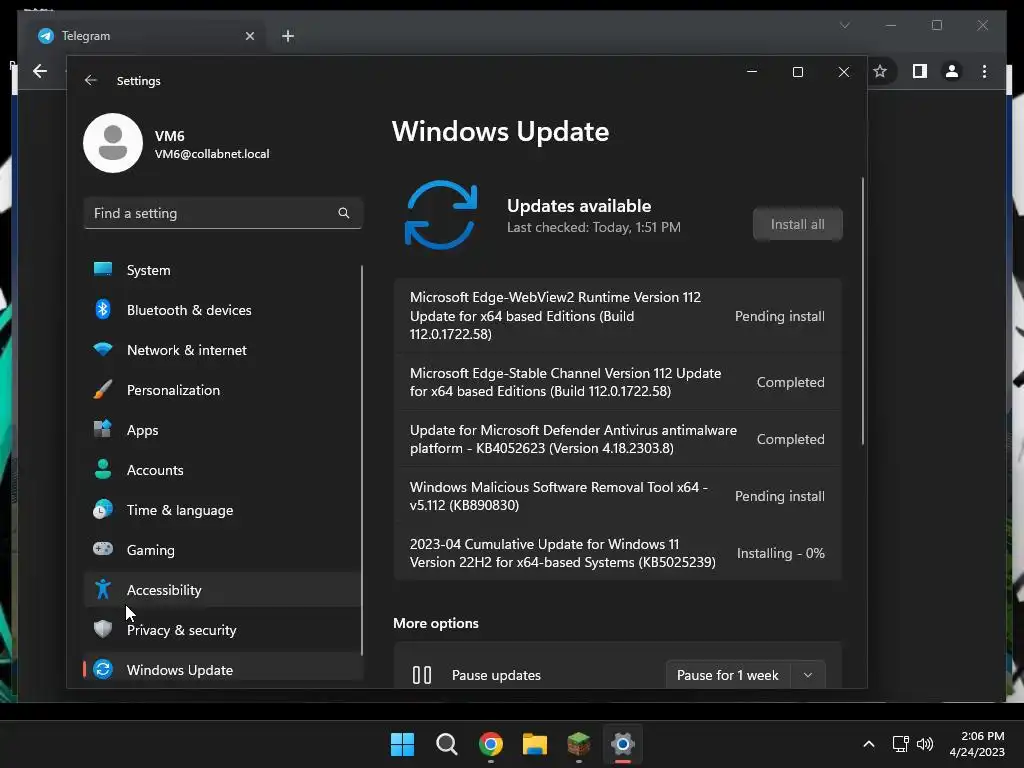1024x768 pixels.
Task: Open Chrome from the taskbar
Action: point(490,744)
